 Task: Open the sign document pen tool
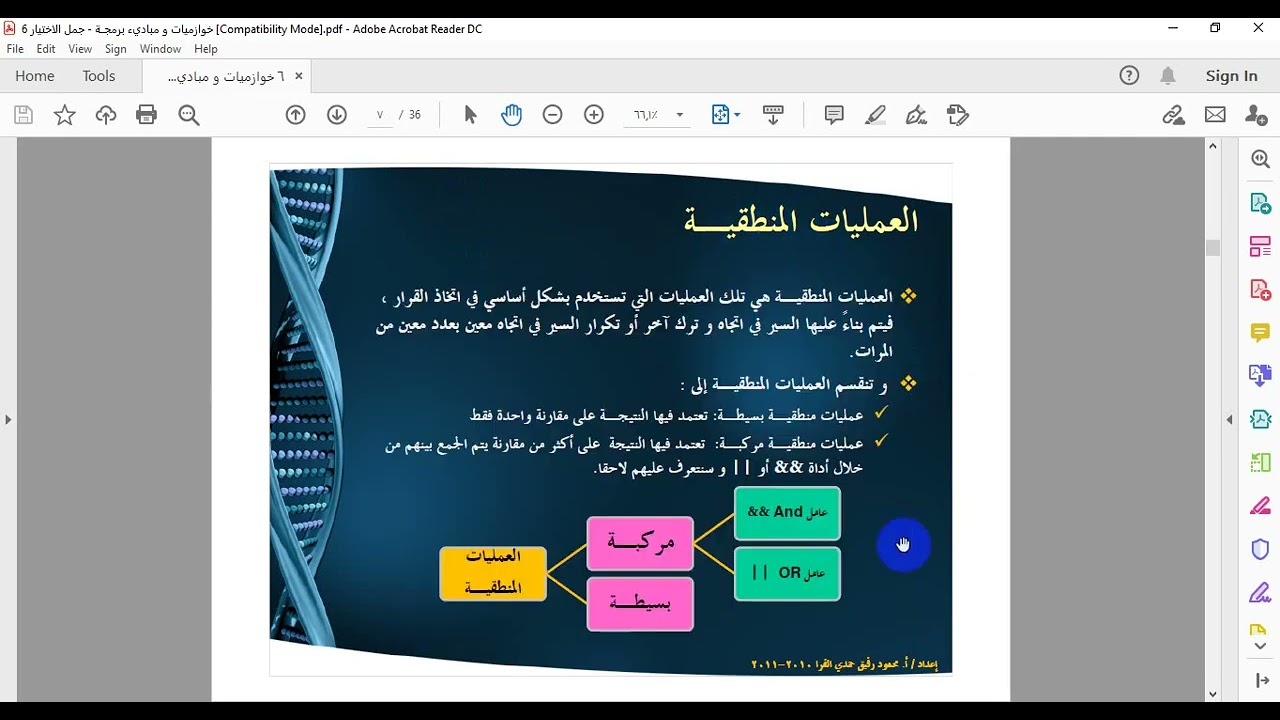[916, 115]
